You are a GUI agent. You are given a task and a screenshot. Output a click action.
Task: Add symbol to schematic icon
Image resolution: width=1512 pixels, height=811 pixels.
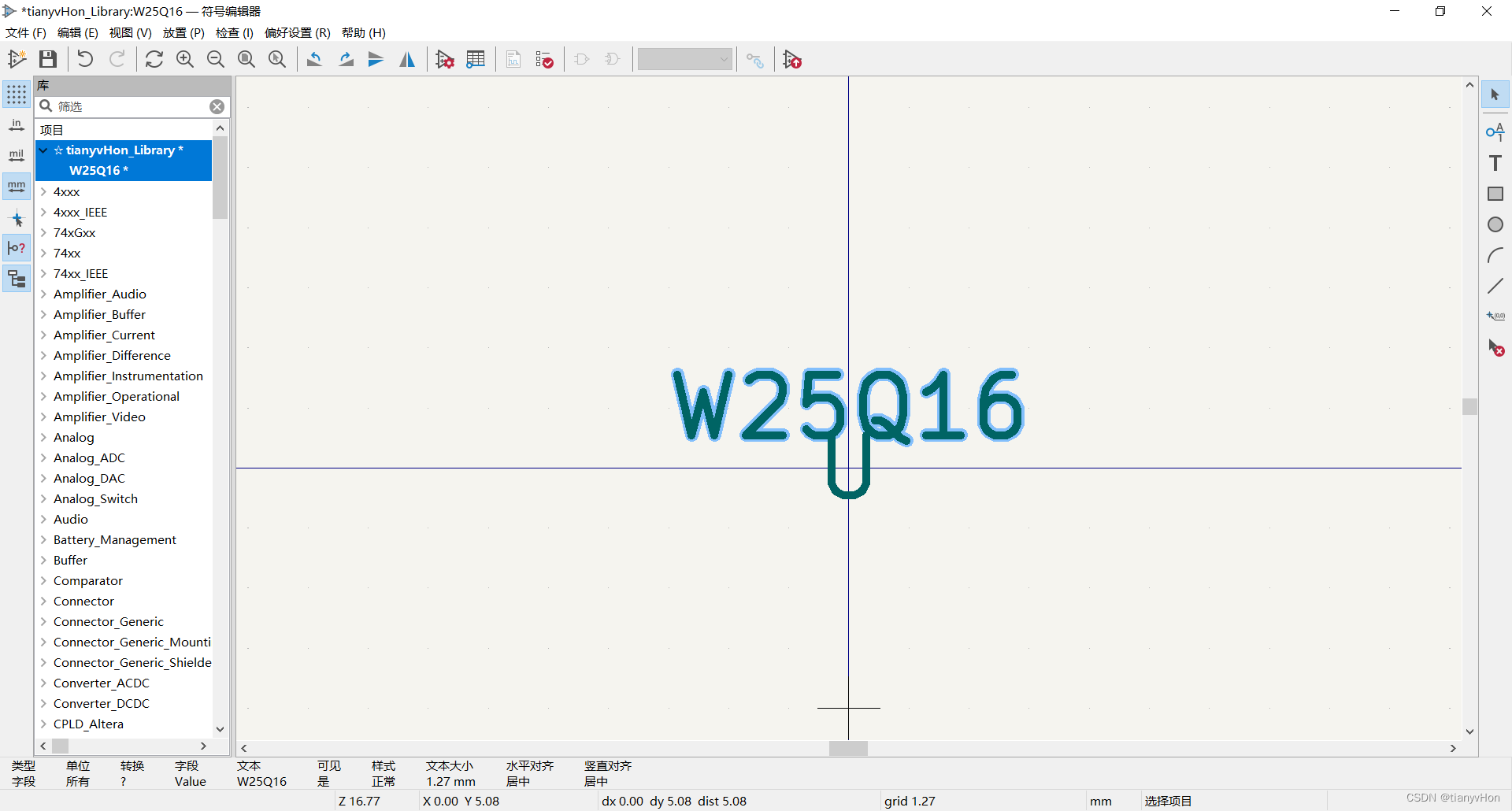point(792,59)
